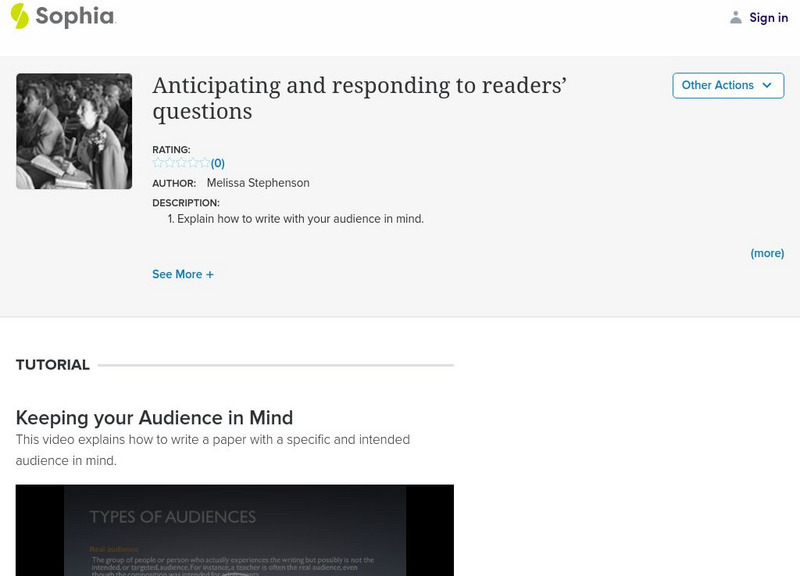The image size is (800, 576).
Task: View the tutorial thumbnail image
Action: click(x=74, y=131)
